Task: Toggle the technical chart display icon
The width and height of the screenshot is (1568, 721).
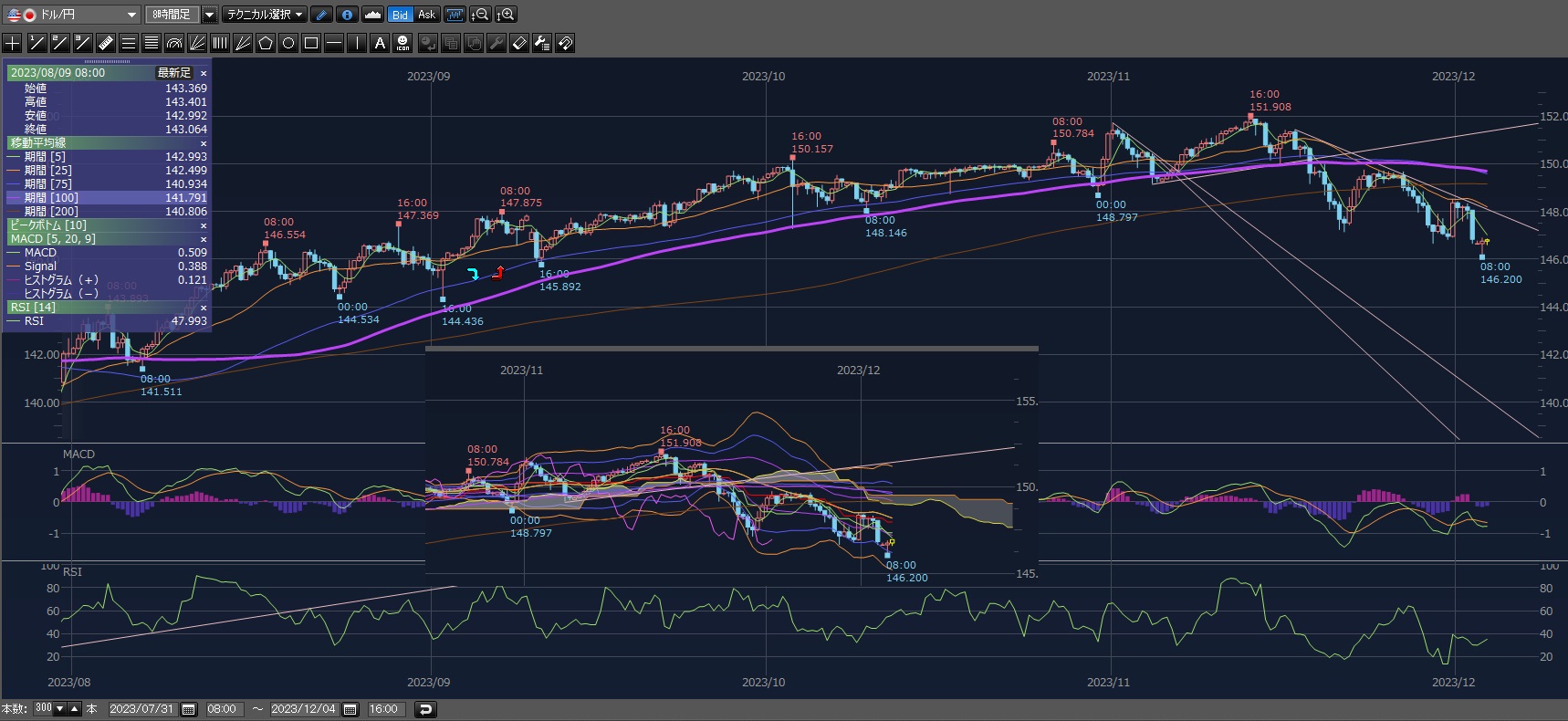Action: point(454,15)
